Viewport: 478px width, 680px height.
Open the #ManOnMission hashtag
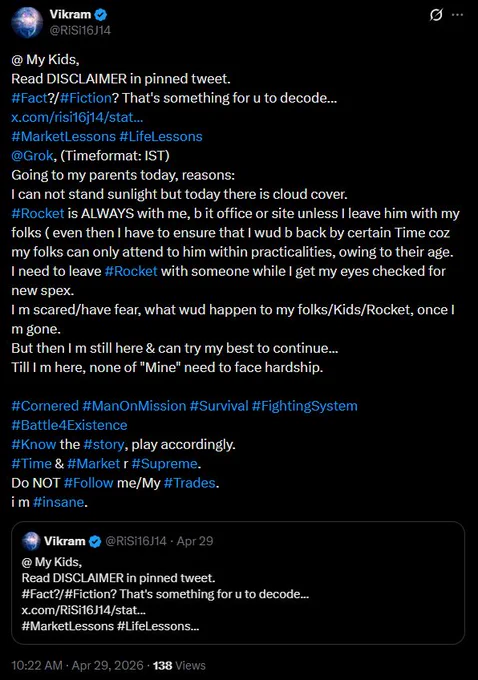[134, 406]
